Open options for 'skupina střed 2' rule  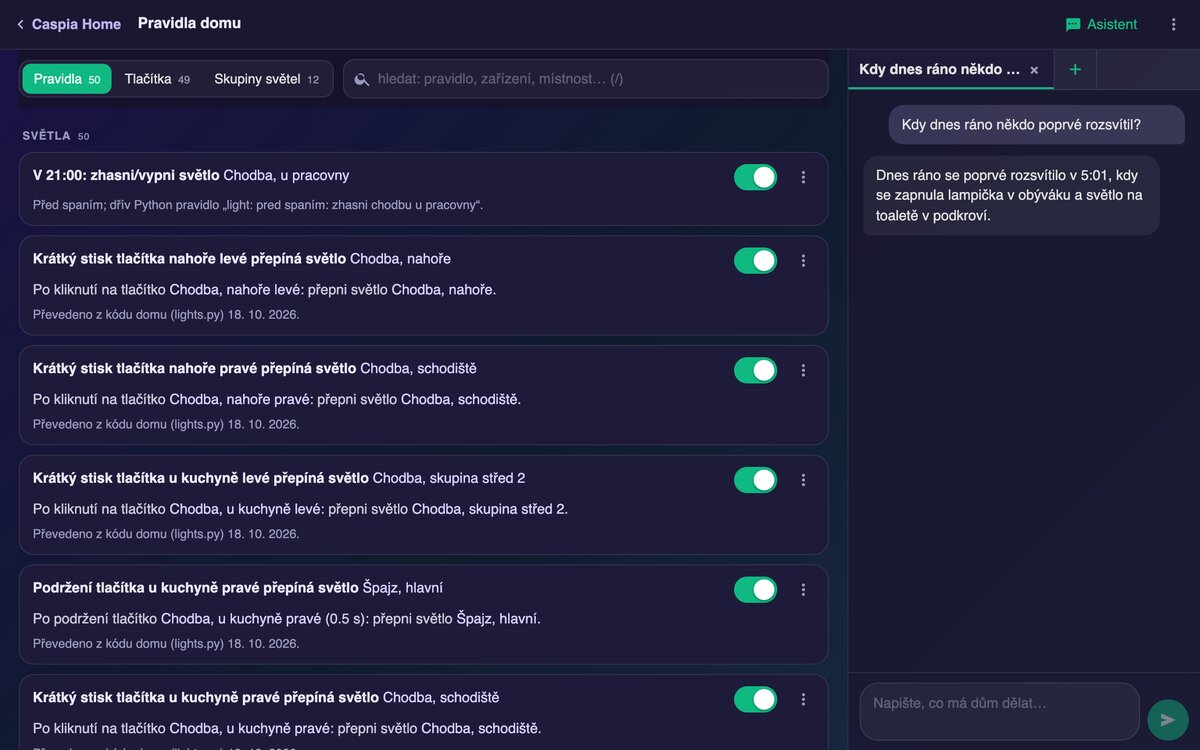tap(803, 480)
